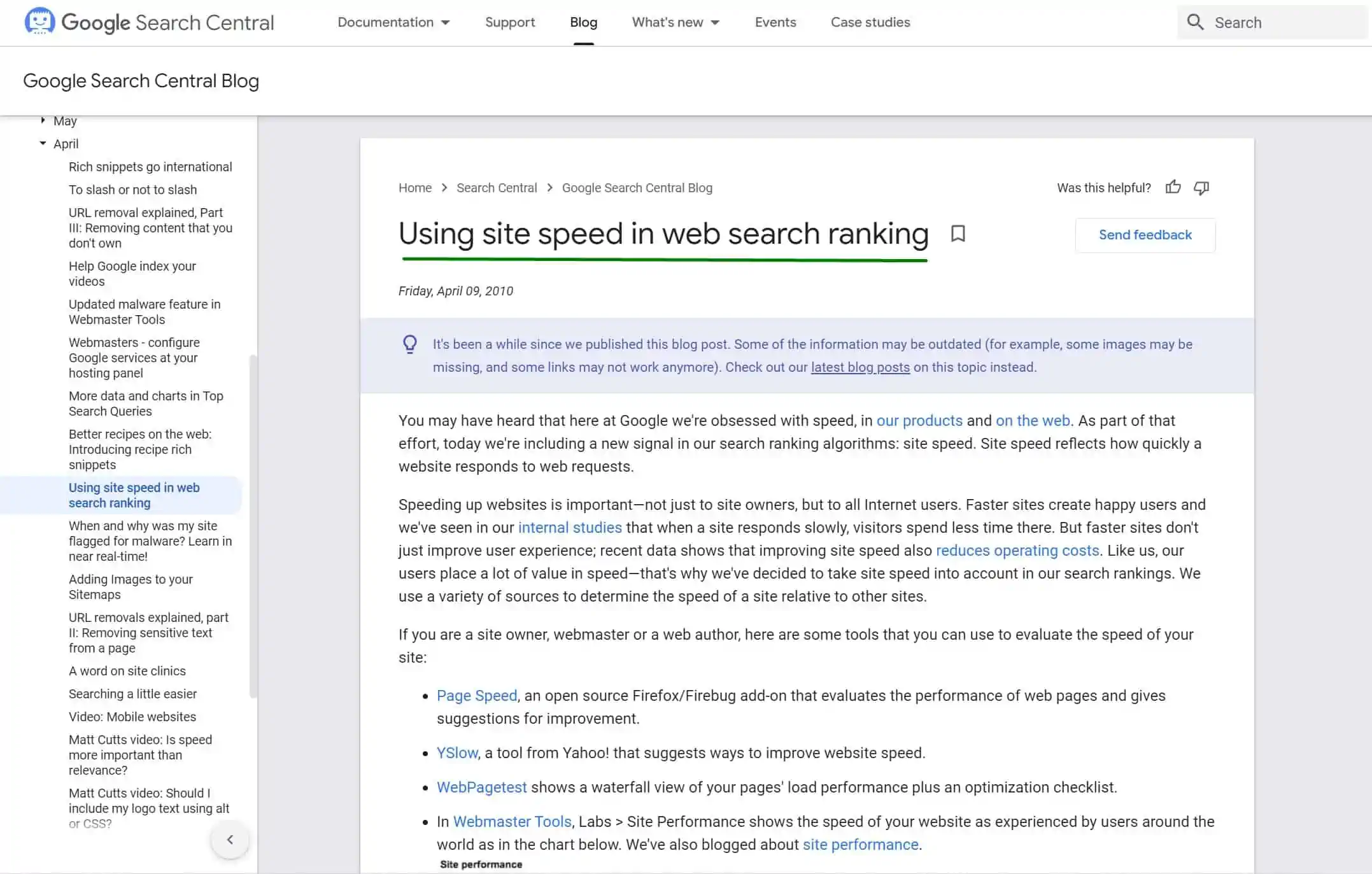
Task: Open 'Rich snippets go international' in sidebar
Action: click(x=150, y=167)
